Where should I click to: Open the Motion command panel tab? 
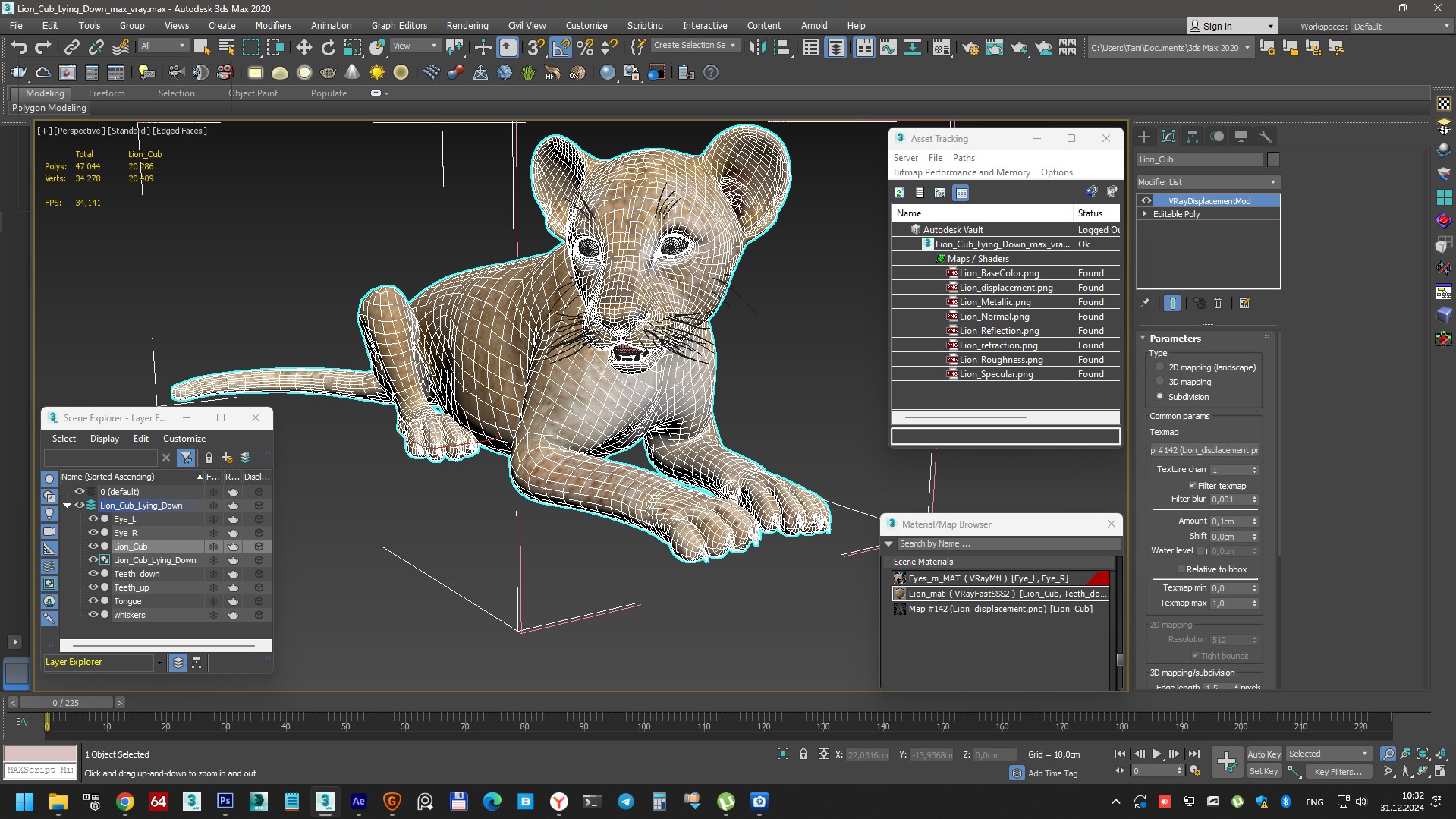[x=1217, y=137]
